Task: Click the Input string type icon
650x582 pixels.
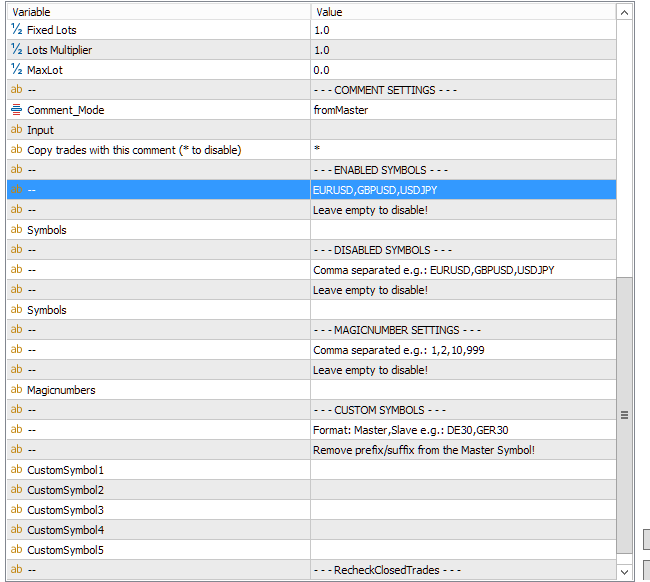Action: pos(16,130)
